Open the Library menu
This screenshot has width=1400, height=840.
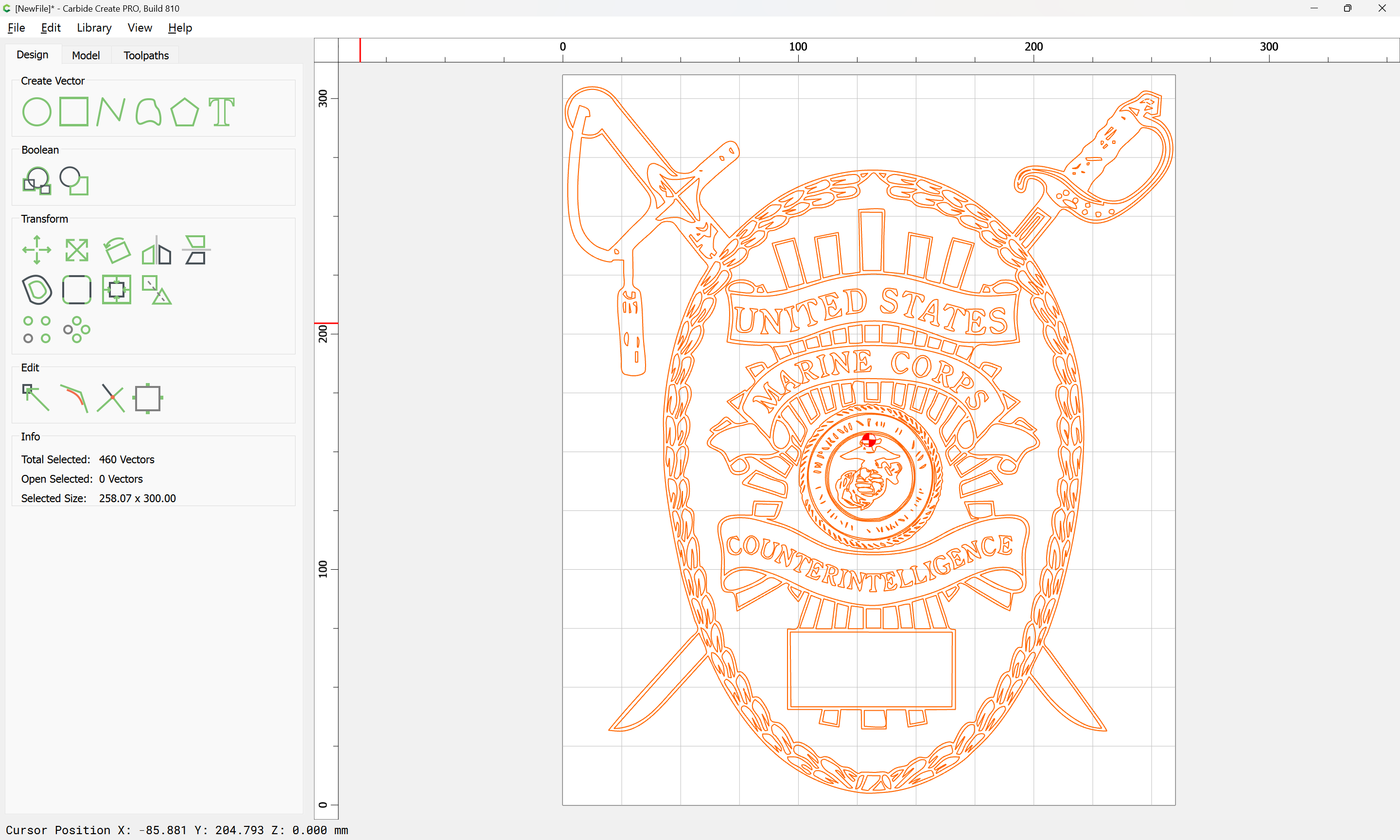coord(94,28)
